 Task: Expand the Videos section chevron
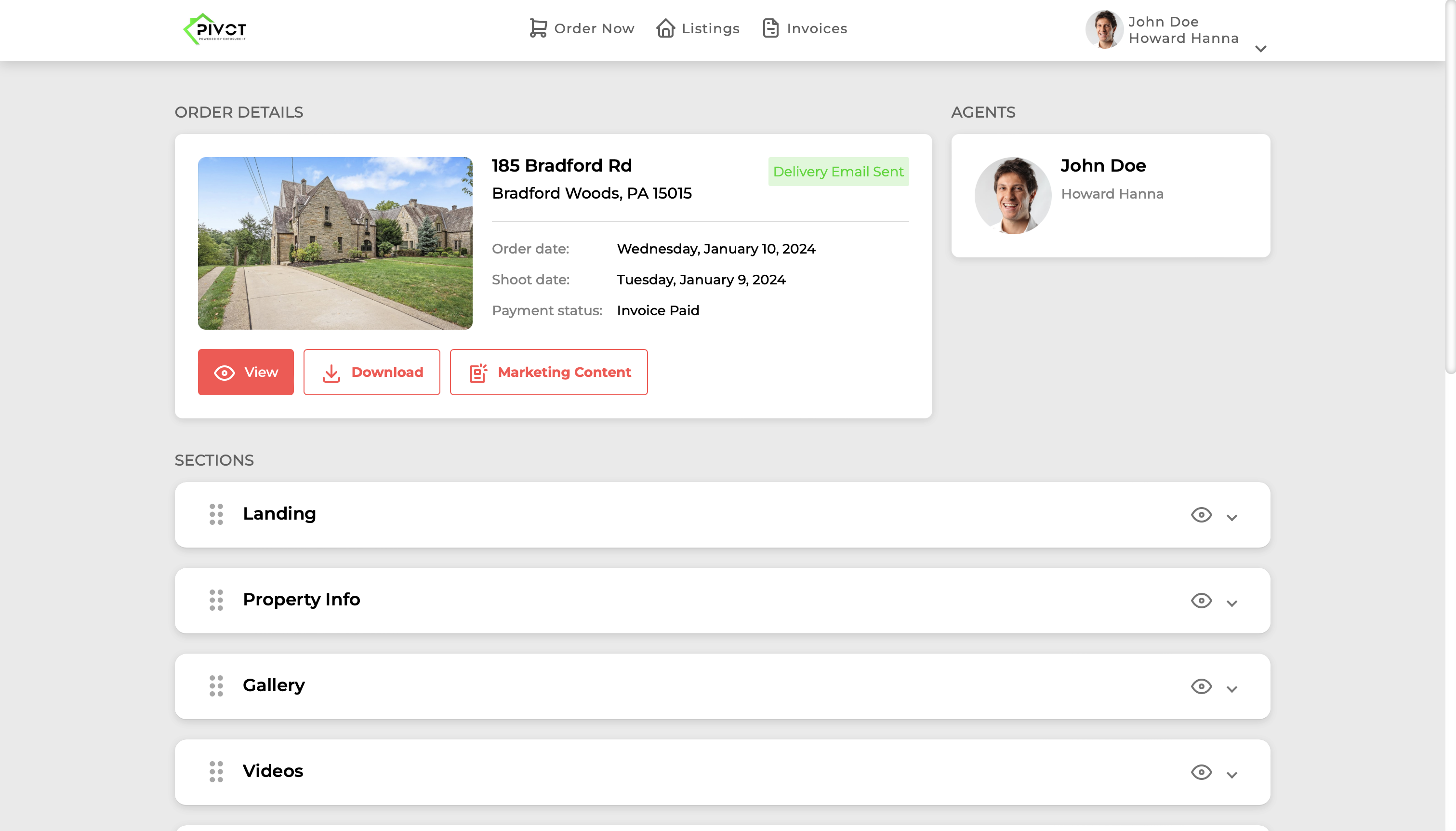(1232, 775)
